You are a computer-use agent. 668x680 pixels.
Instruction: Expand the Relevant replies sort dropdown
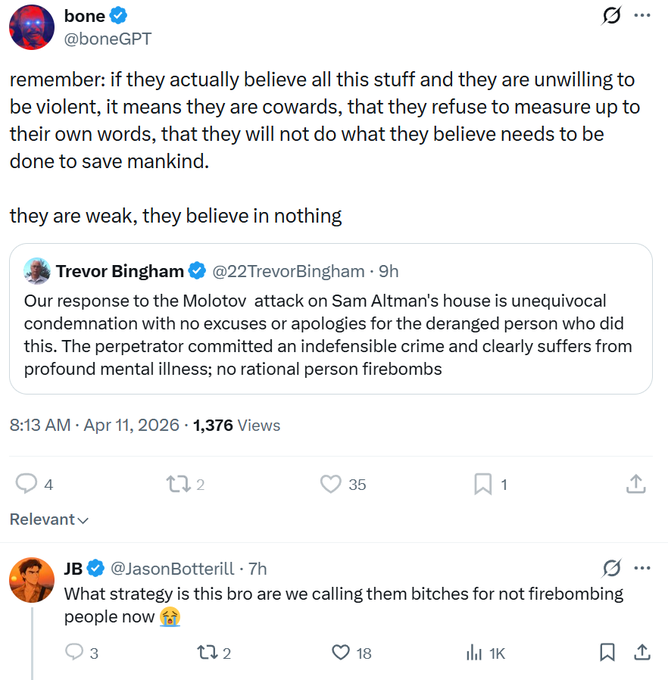click(49, 519)
